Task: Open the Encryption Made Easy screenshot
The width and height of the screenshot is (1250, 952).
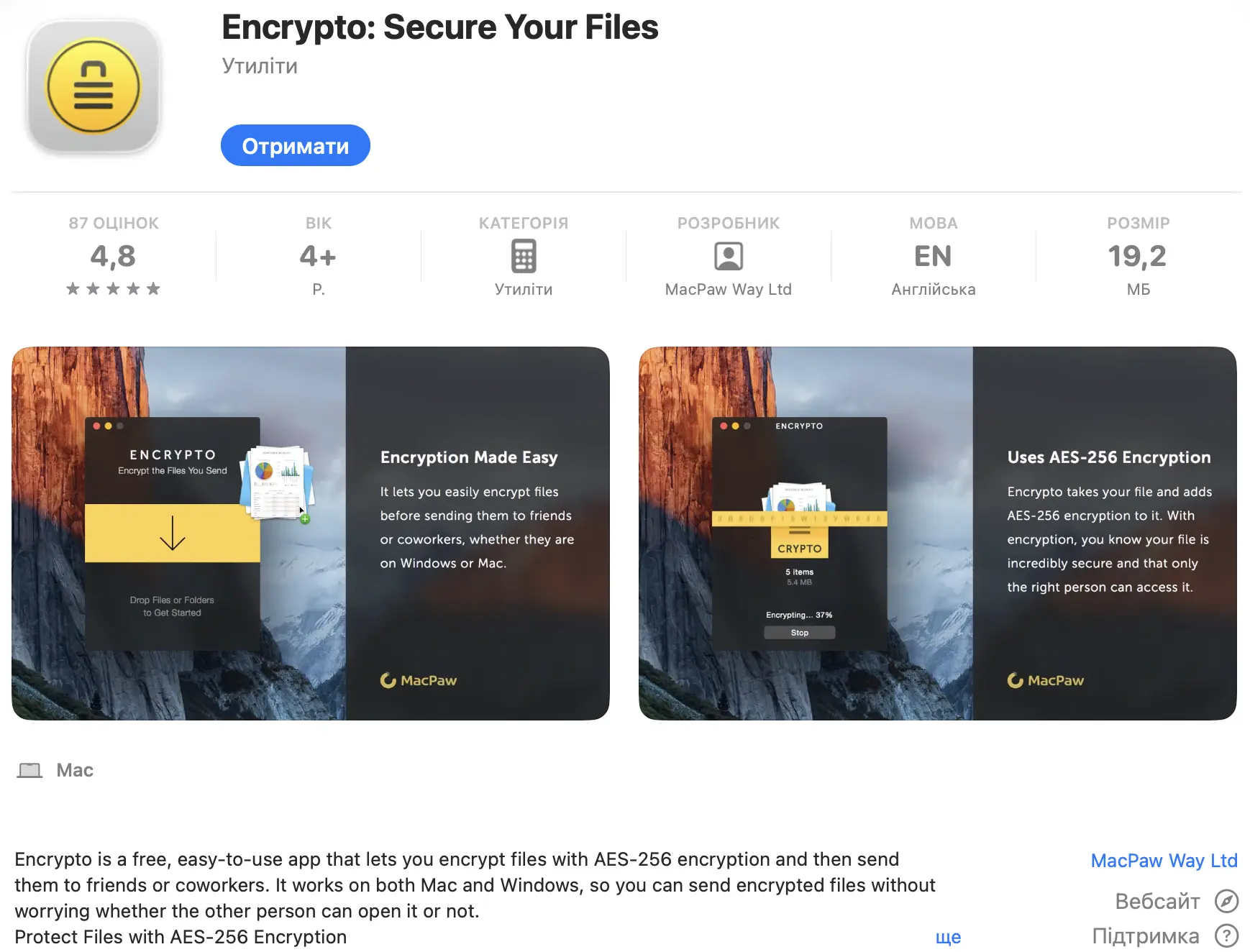Action: (311, 534)
